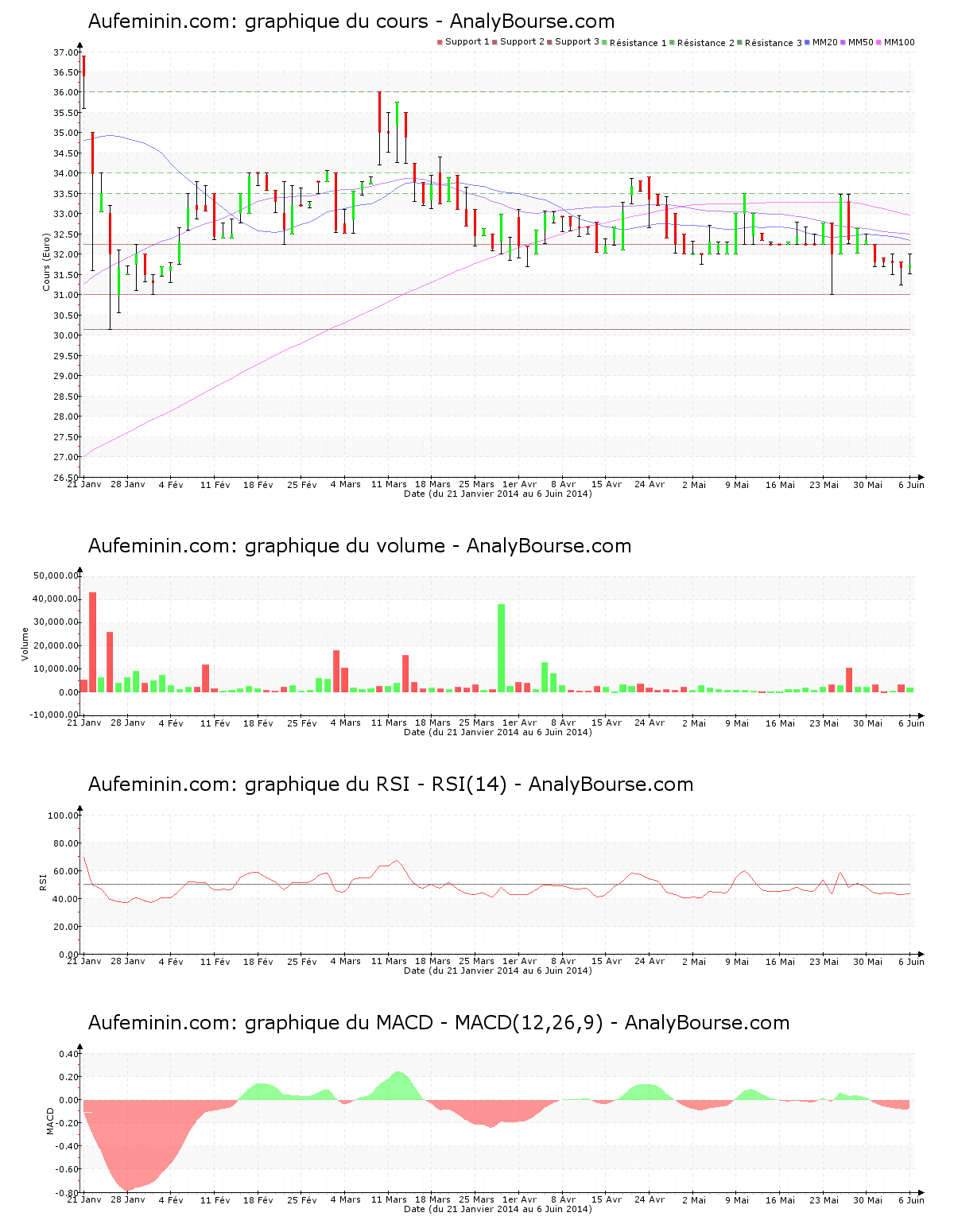Click the 0.40 MACD axis value
The width and height of the screenshot is (954, 1232).
[69, 1054]
